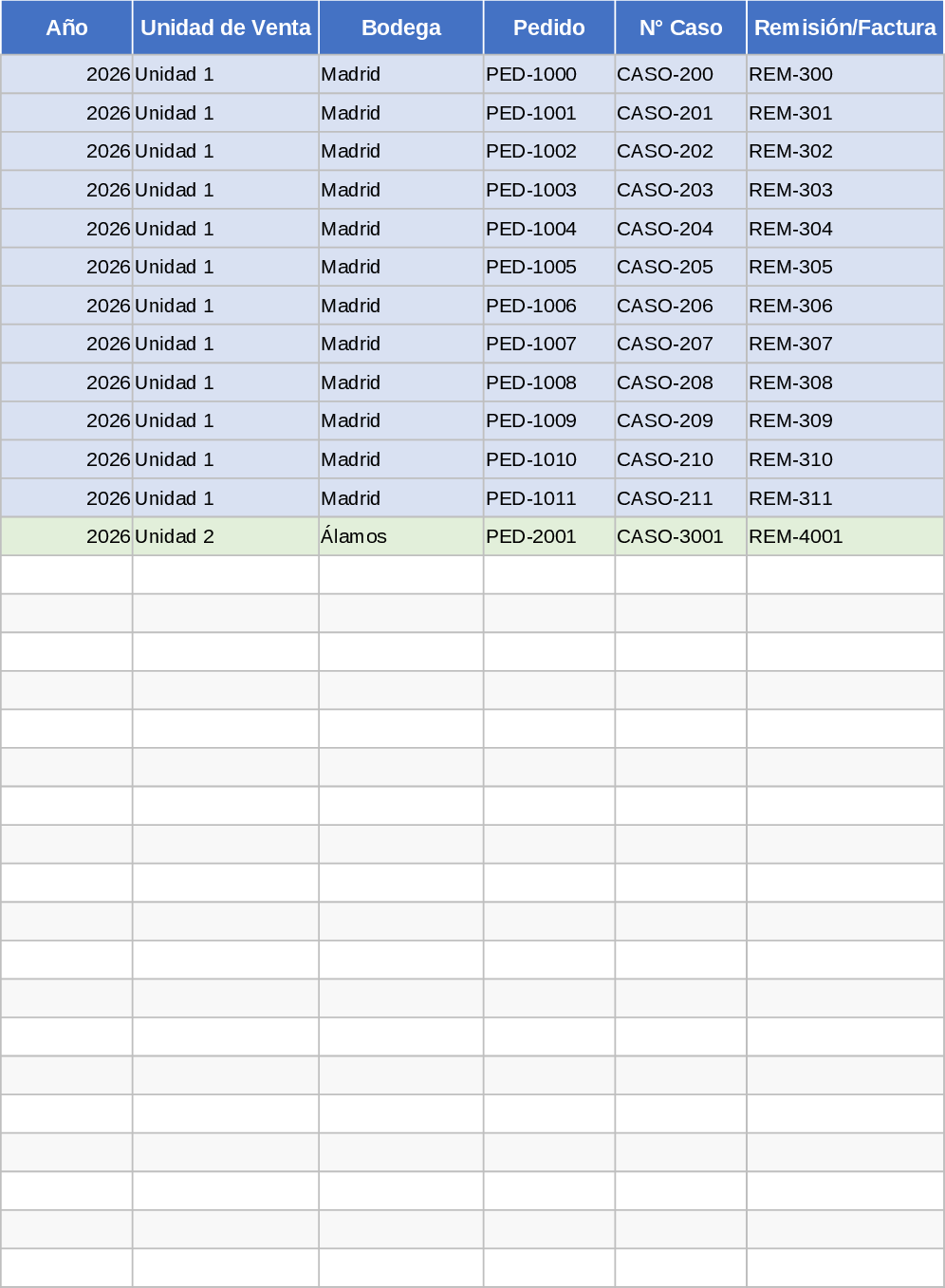Click the first empty Año cell below Unidad 2 row
The width and height of the screenshot is (945, 1288).
(x=66, y=575)
